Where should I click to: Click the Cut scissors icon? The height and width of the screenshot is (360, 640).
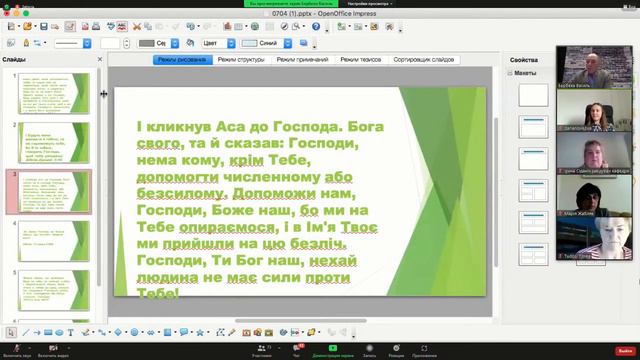(137, 27)
